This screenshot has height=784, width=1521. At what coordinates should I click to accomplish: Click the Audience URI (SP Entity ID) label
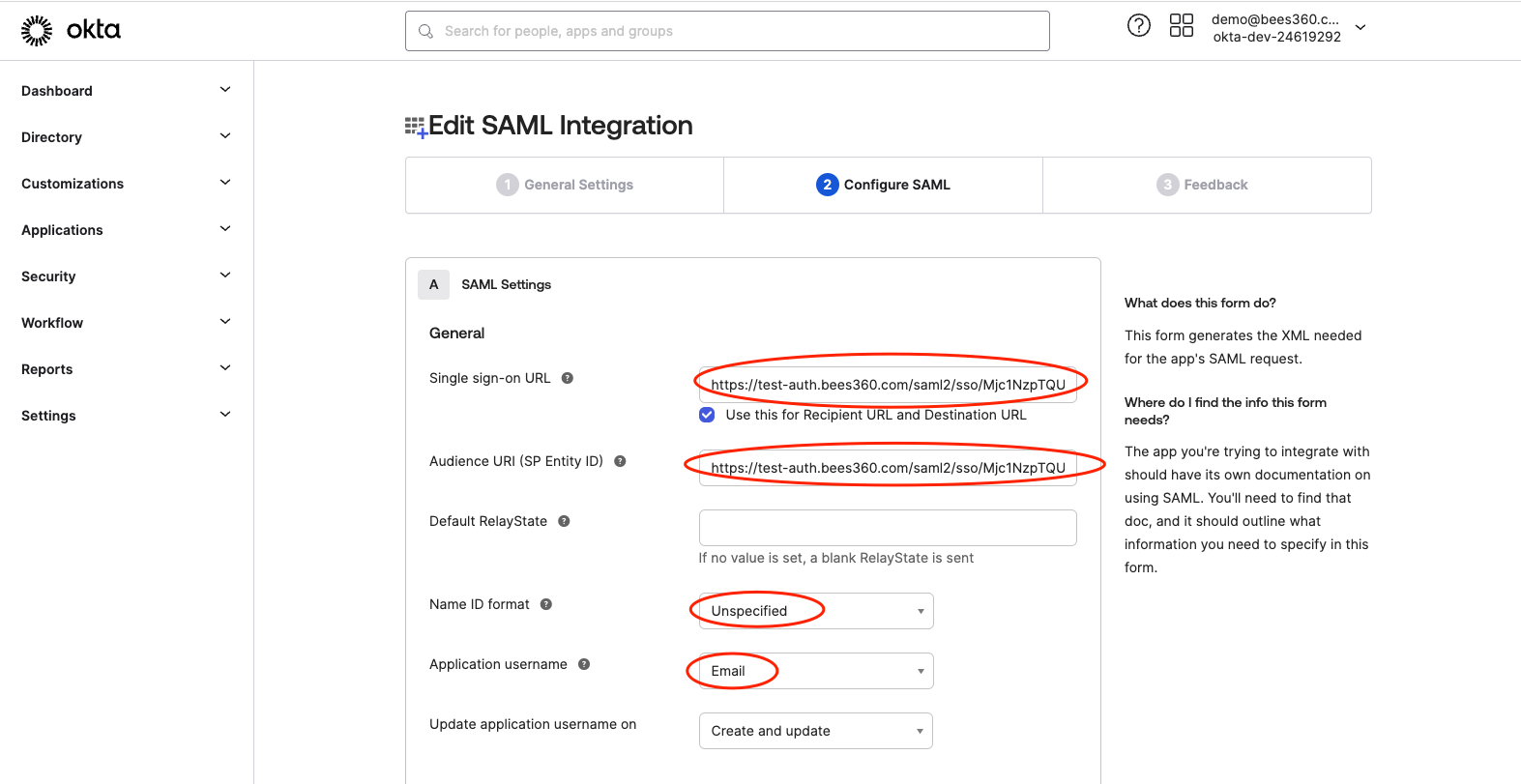[x=516, y=461]
